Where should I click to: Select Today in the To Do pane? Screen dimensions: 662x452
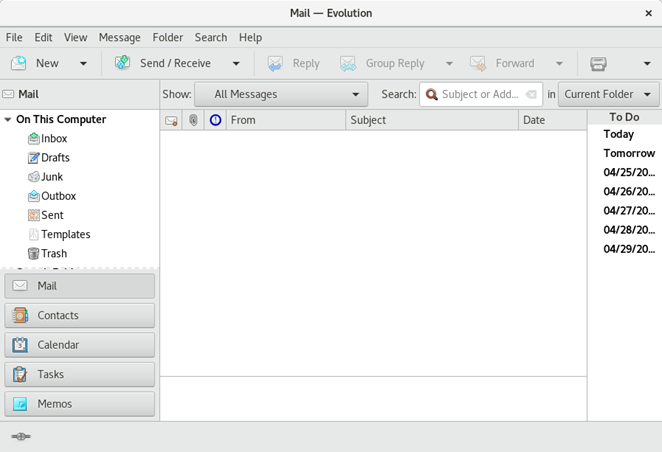click(x=619, y=134)
